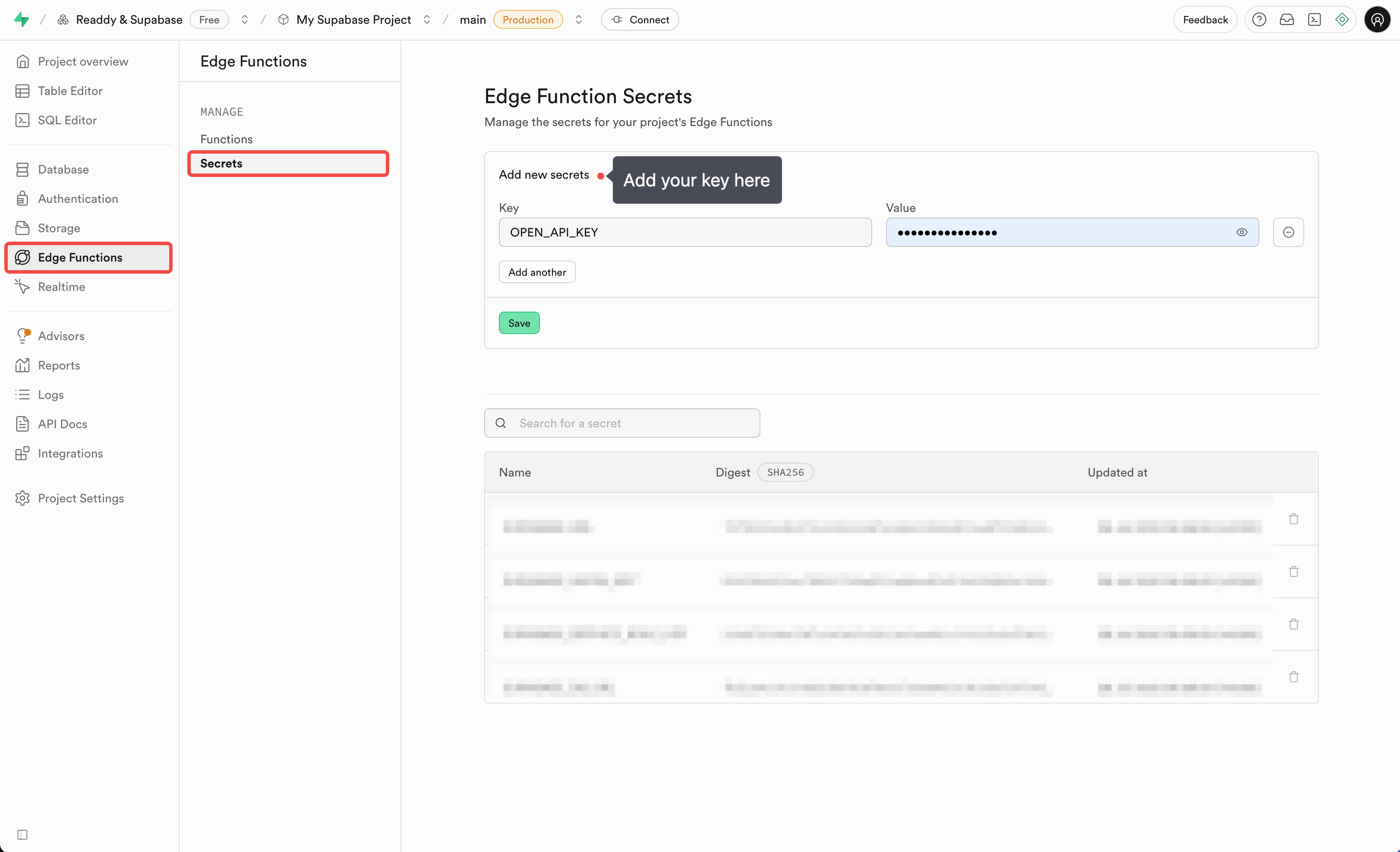The image size is (1400, 852).
Task: Open the user avatar icon
Action: click(x=1377, y=19)
